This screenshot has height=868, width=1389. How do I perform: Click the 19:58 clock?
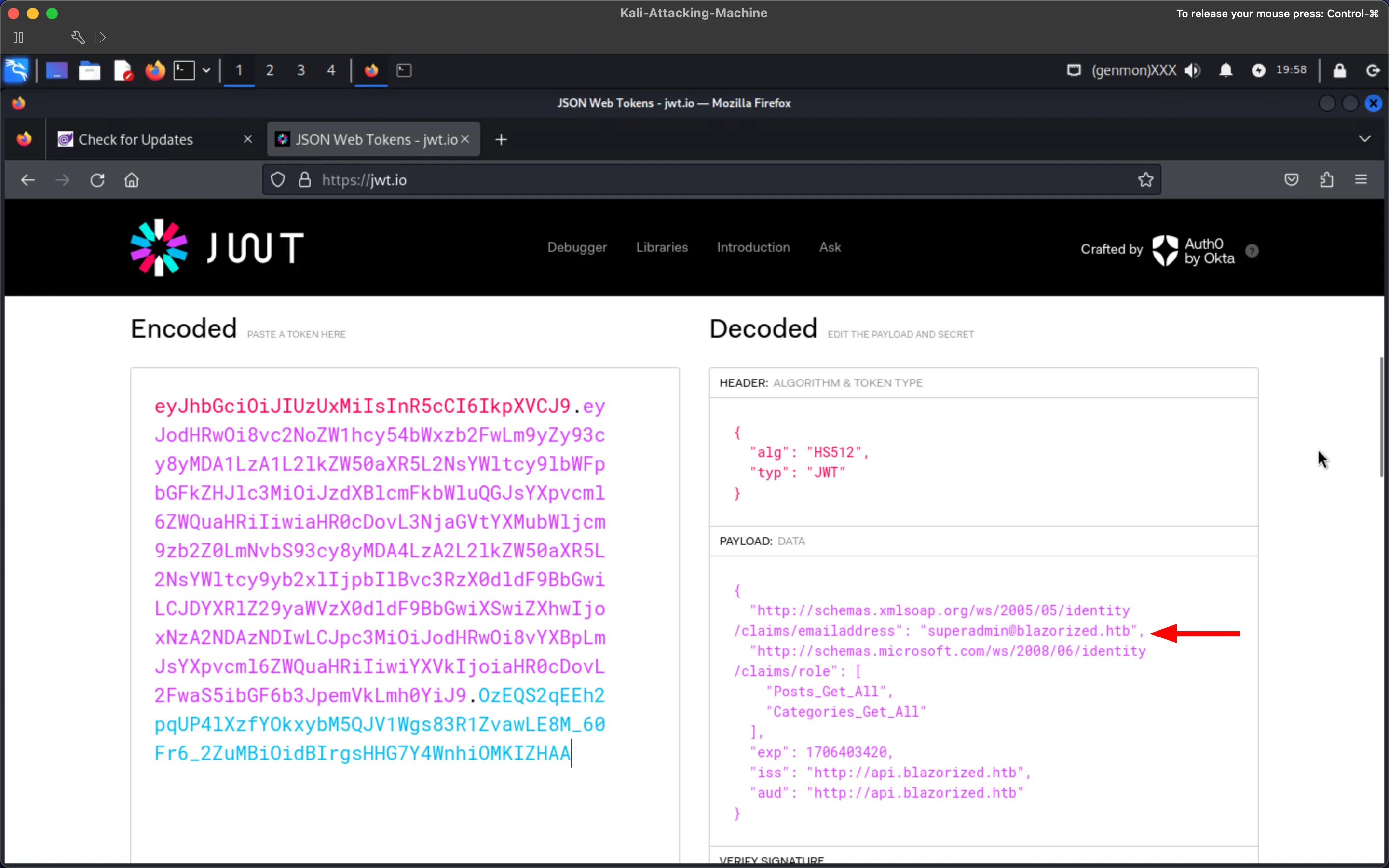click(x=1292, y=69)
